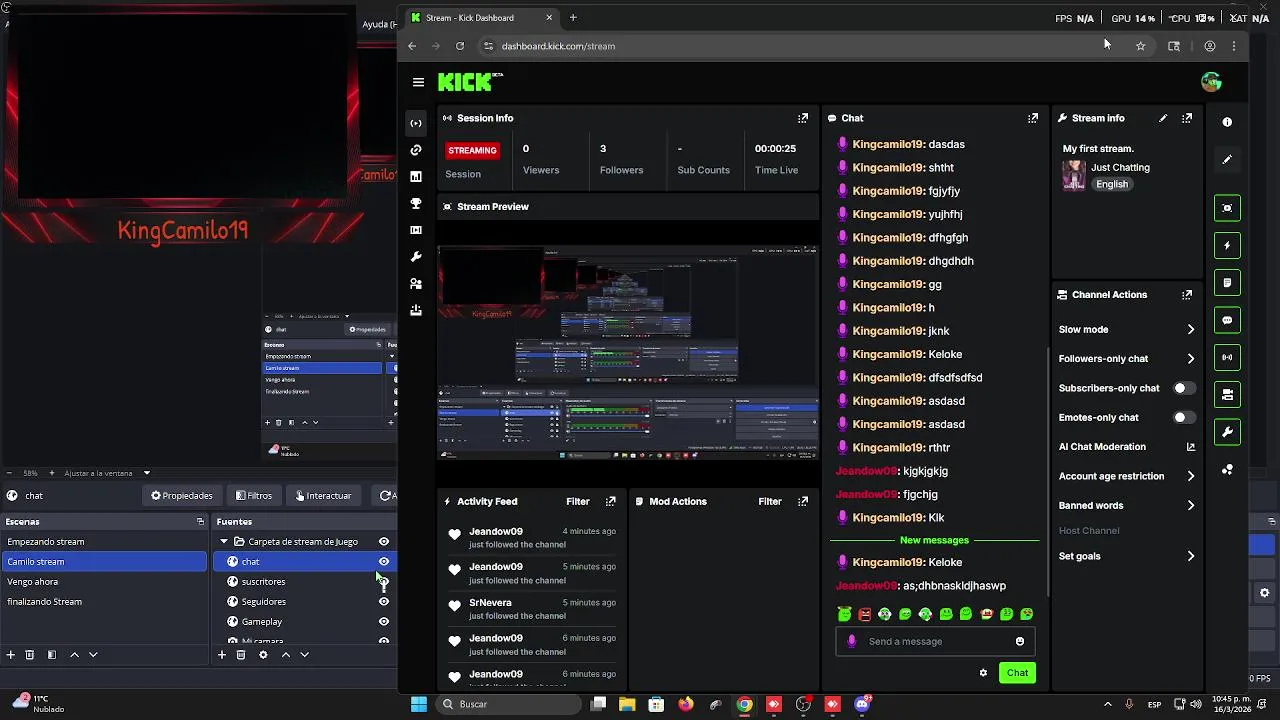The image size is (1280, 720).
Task: Open the wrench settings icon in left Kick sidebar
Action: coord(416,257)
